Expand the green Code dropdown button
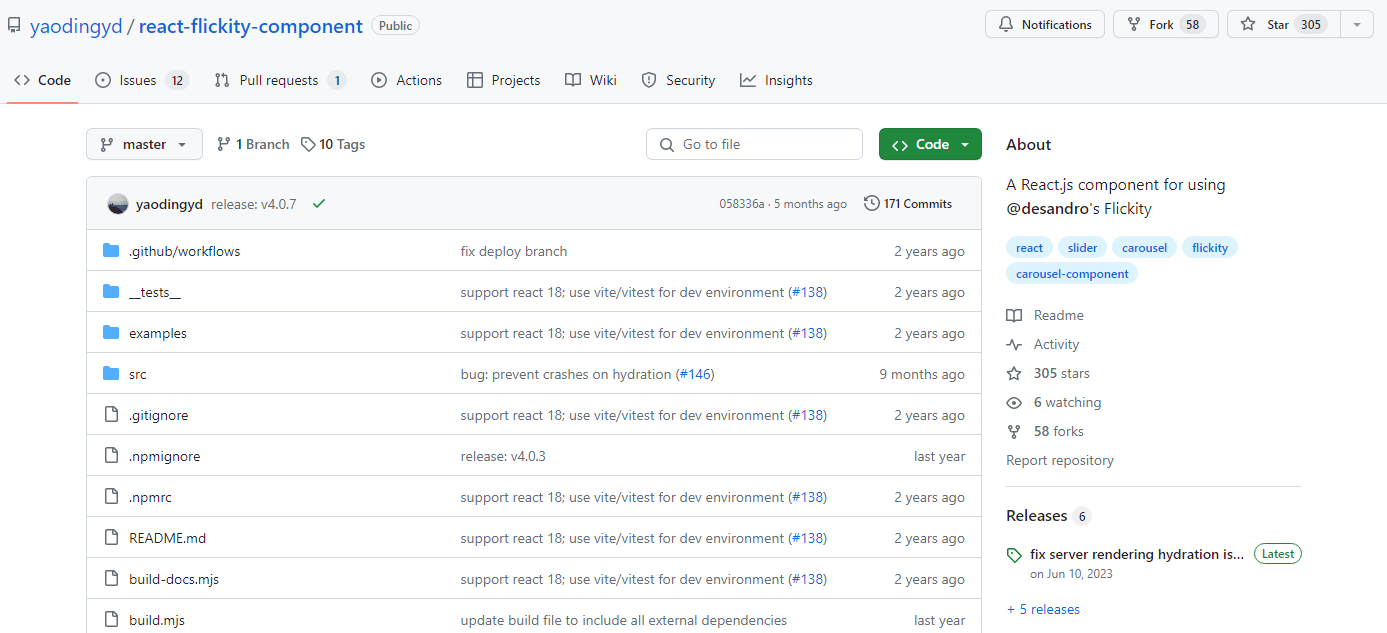 [x=930, y=144]
